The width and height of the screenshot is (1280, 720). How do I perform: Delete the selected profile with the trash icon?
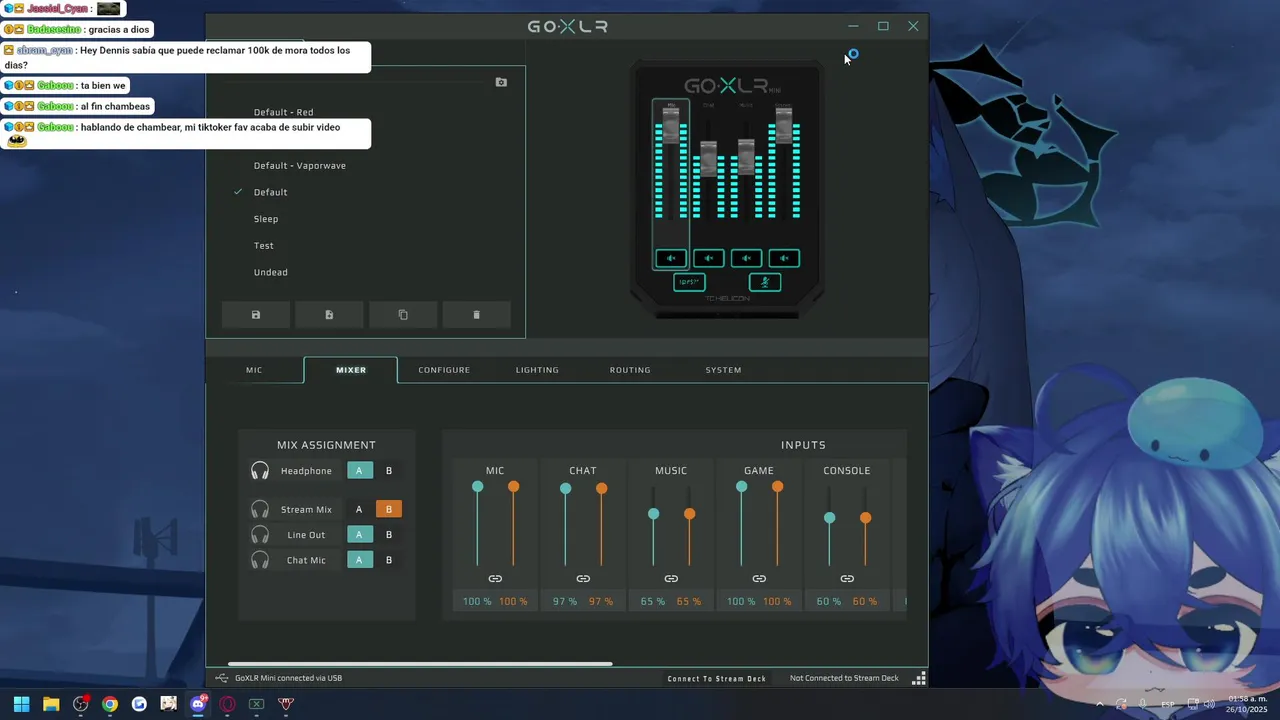click(476, 315)
